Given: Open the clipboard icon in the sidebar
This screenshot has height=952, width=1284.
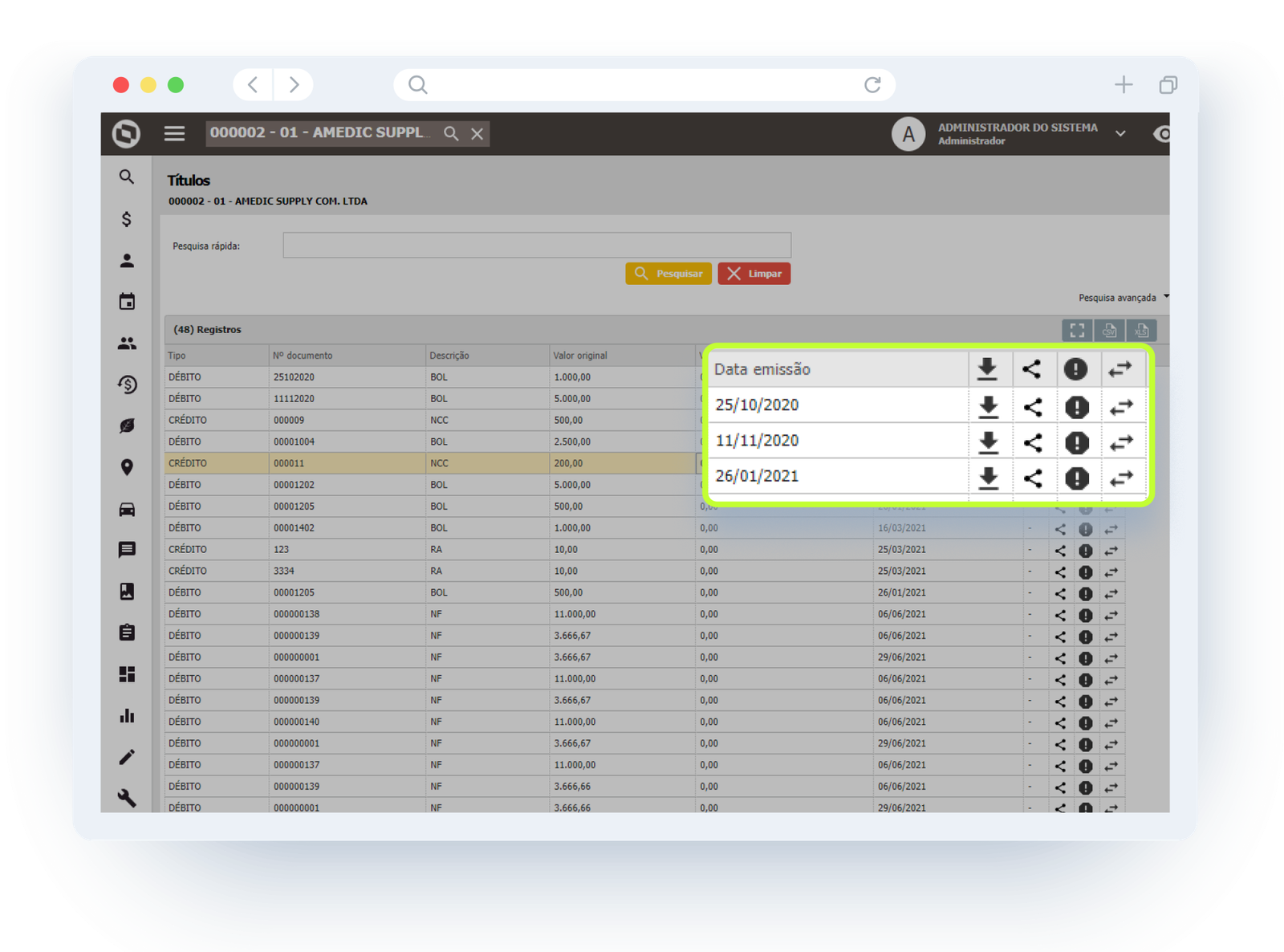Looking at the screenshot, I should (x=127, y=633).
